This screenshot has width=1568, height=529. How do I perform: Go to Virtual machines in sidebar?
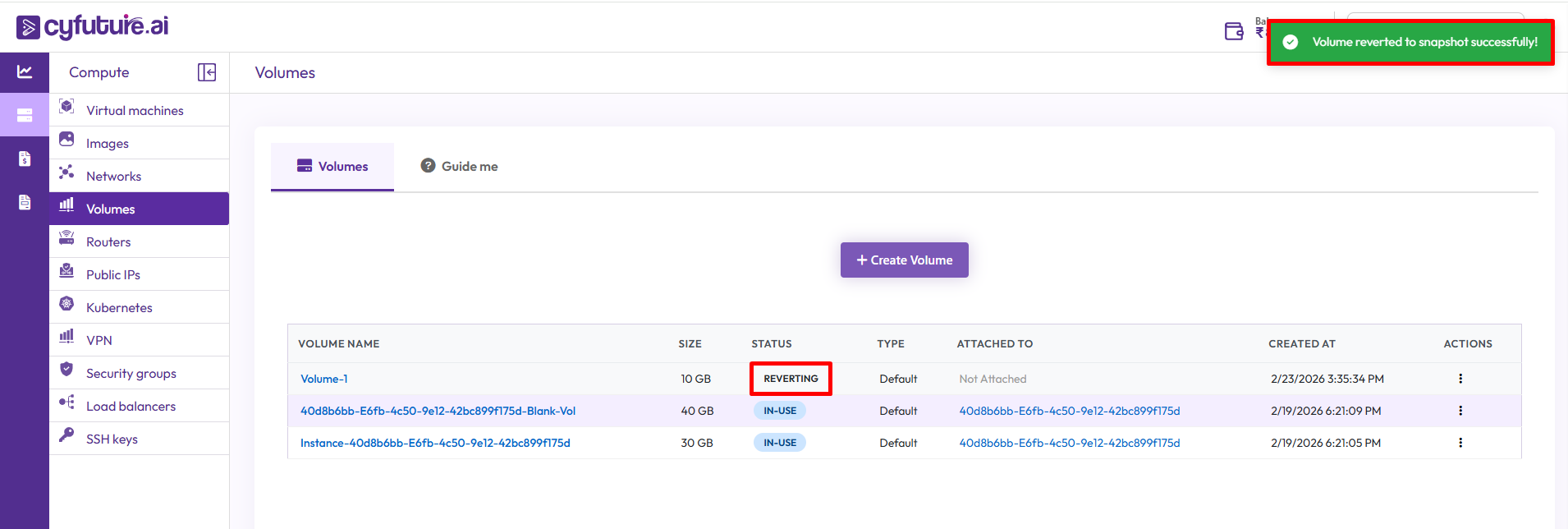point(135,110)
